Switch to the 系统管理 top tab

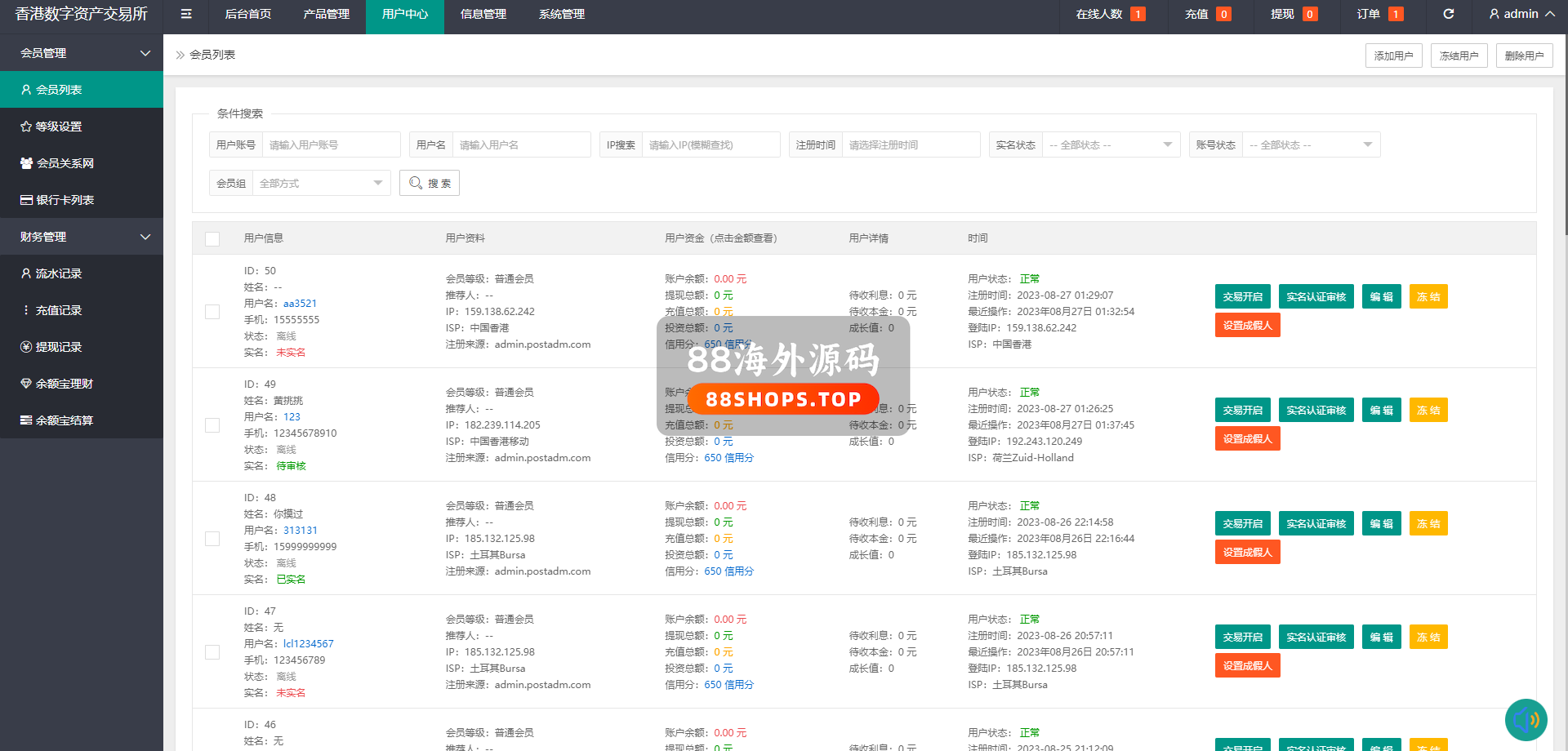tap(561, 14)
